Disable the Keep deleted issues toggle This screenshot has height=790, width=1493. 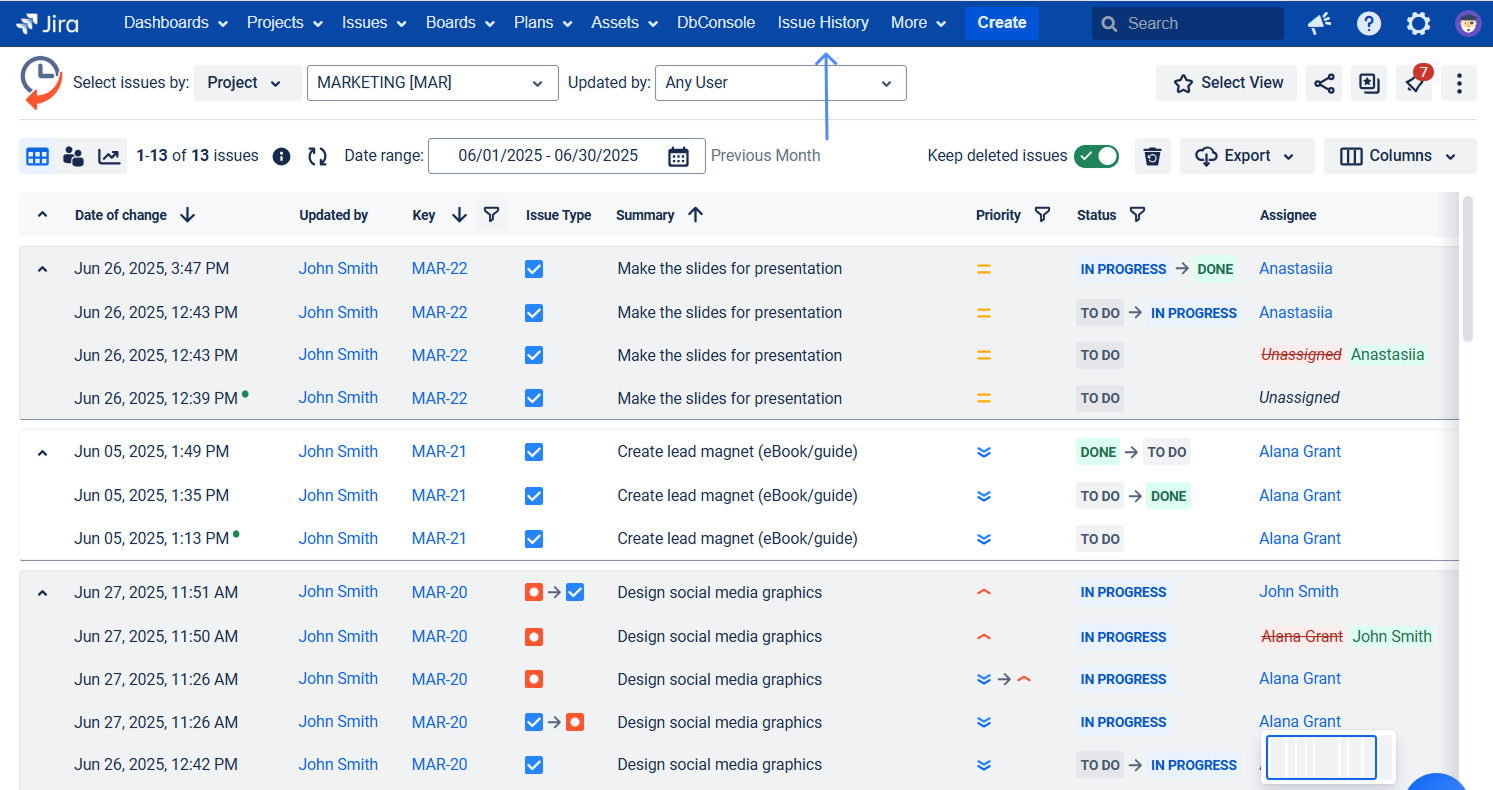(1096, 156)
